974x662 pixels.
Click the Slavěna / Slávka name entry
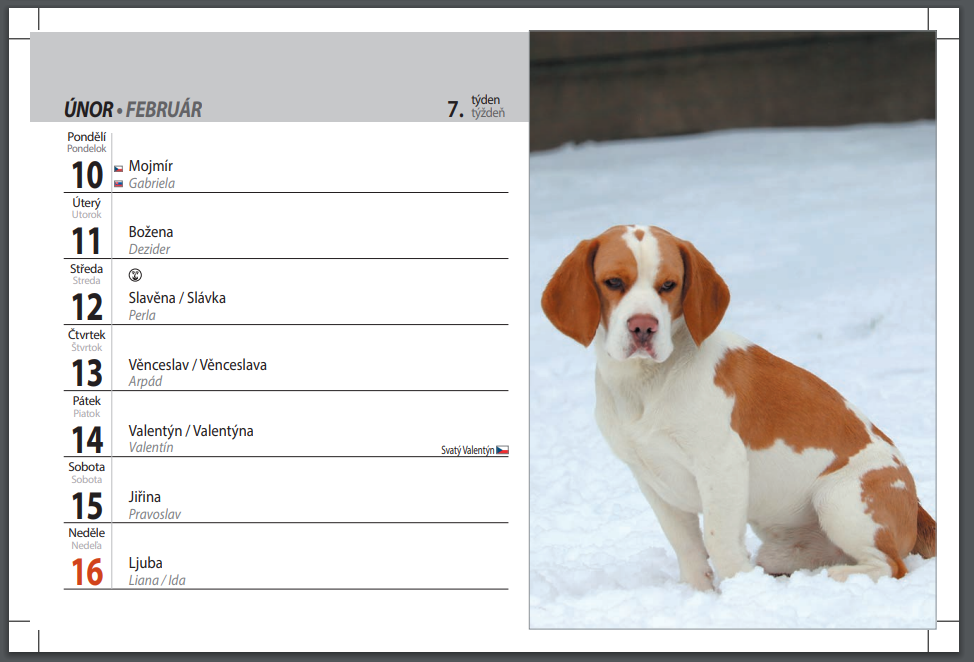177,298
